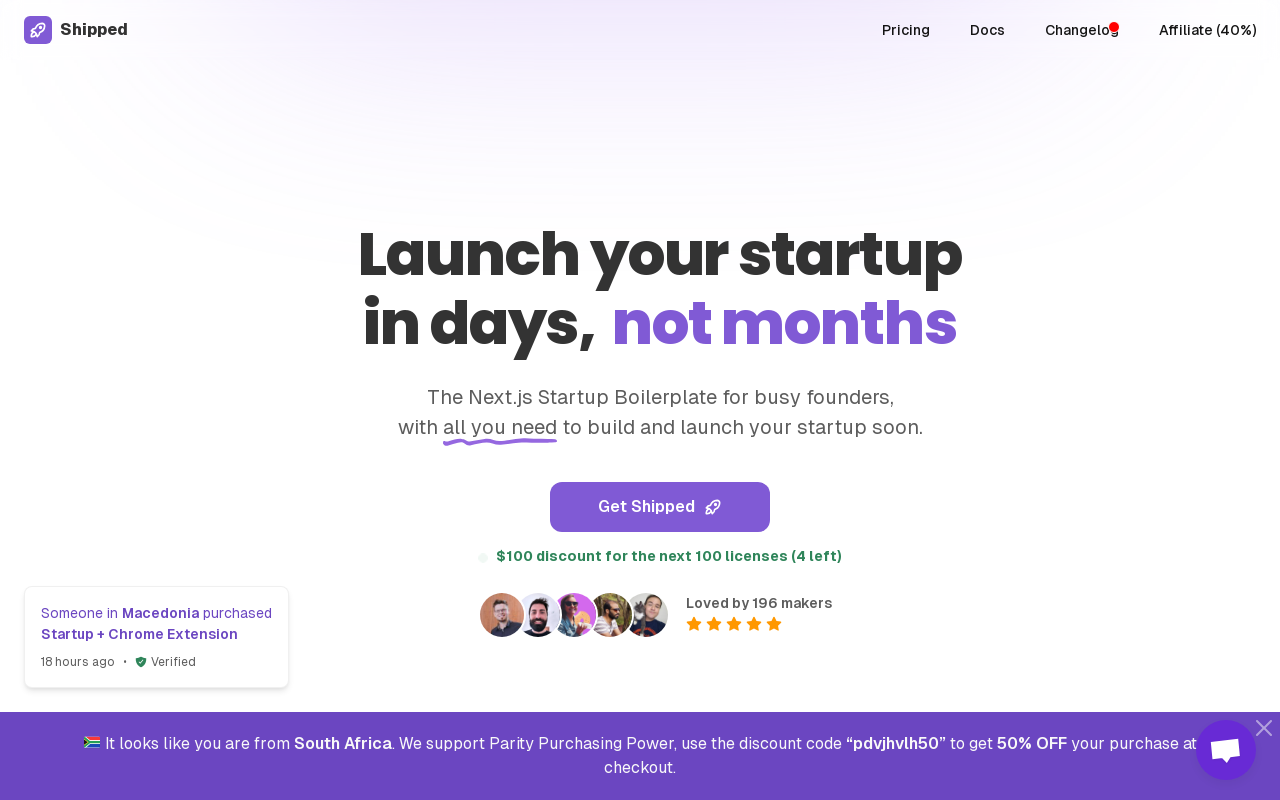Open Affiliate (40%) program page
The height and width of the screenshot is (800, 1280).
point(1208,30)
